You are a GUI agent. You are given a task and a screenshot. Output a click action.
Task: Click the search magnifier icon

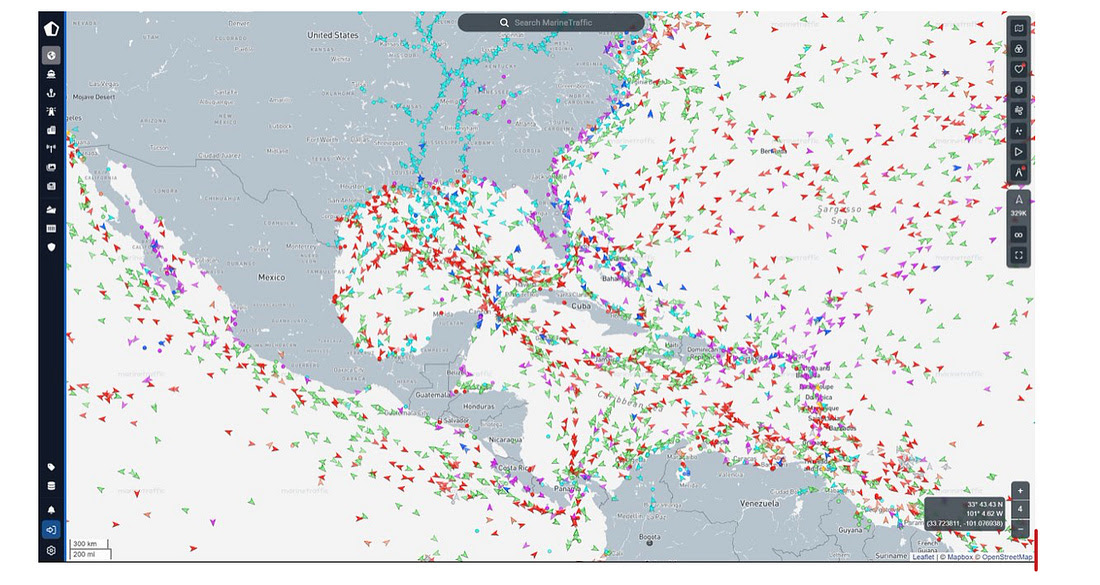504,22
